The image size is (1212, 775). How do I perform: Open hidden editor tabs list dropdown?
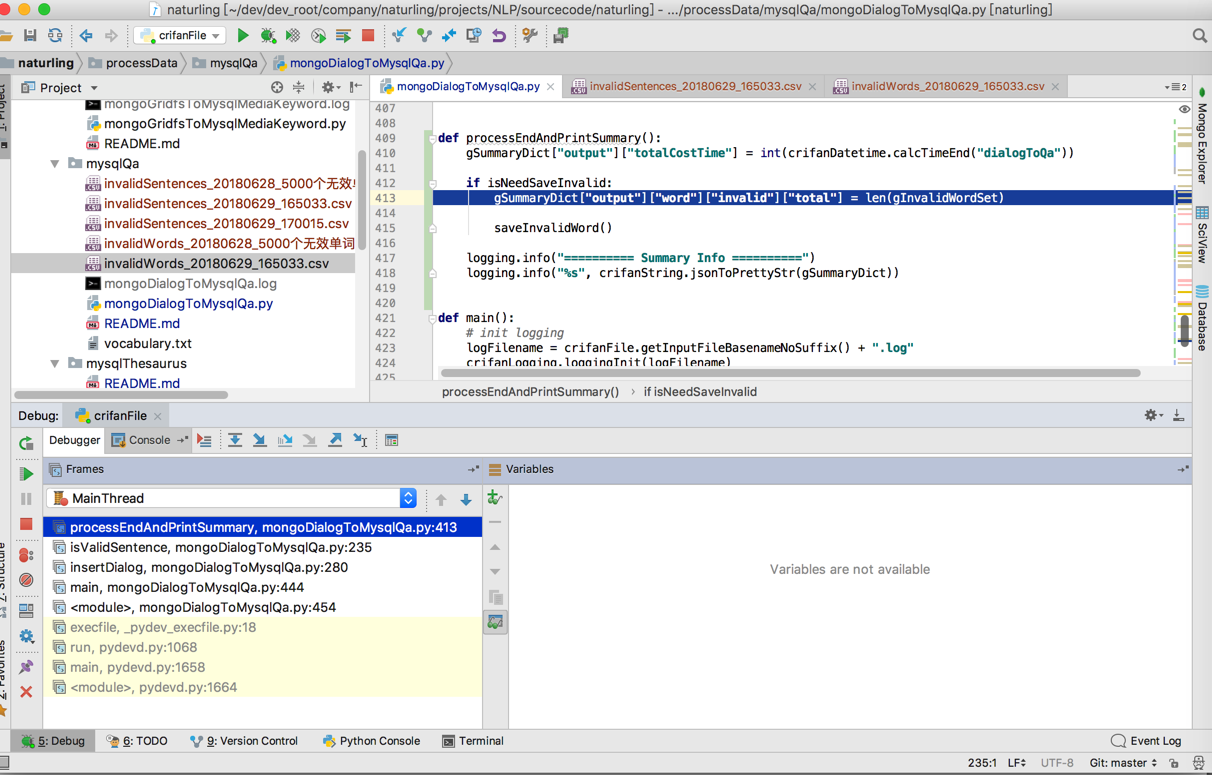pos(1176,87)
